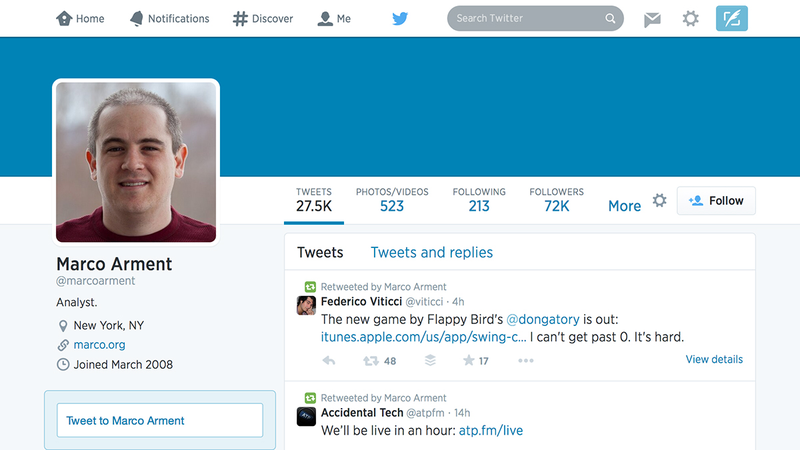800x450 pixels.
Task: Click the @viticci handle
Action: click(x=424, y=302)
